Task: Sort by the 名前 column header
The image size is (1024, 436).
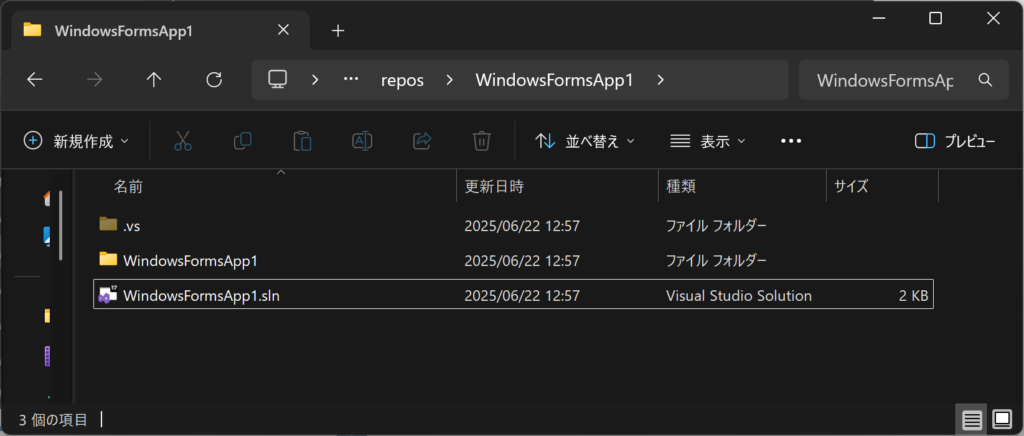Action: (x=129, y=187)
